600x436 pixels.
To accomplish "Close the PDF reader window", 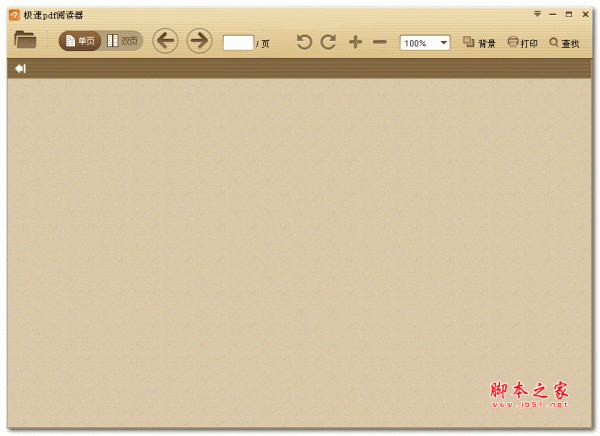I will tap(585, 14).
